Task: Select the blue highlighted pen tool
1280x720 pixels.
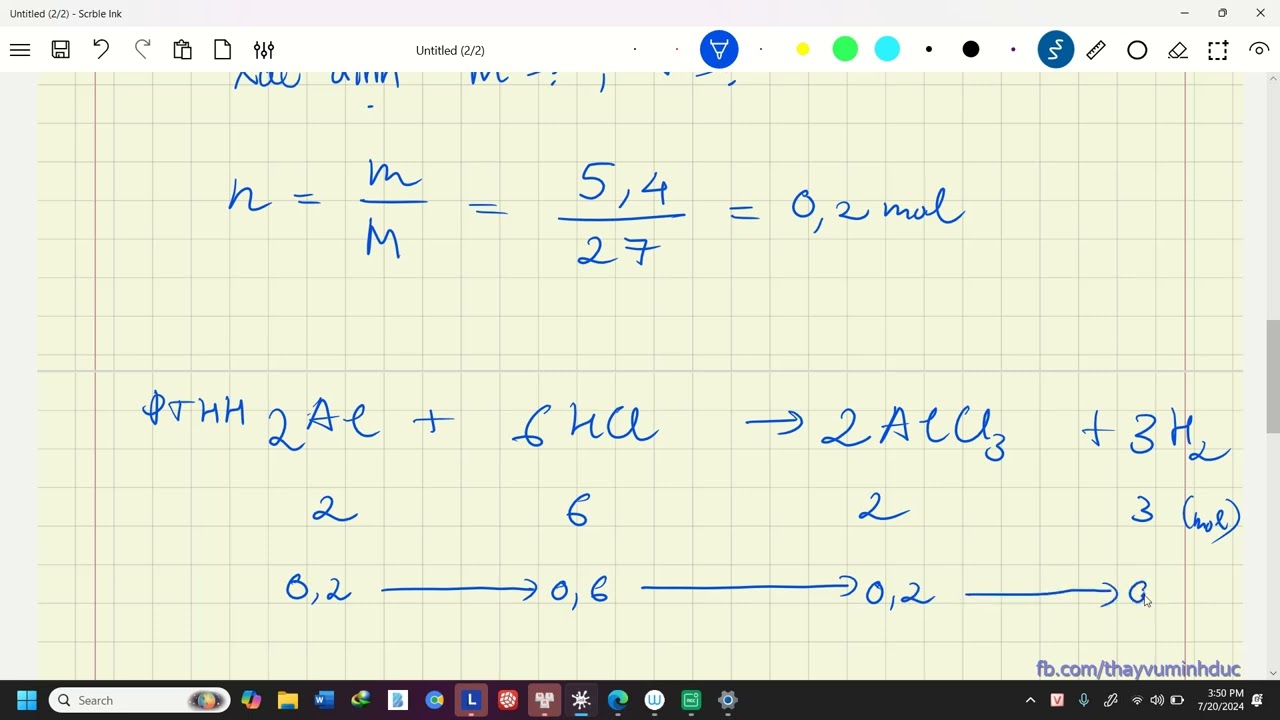Action: pyautogui.click(x=719, y=49)
